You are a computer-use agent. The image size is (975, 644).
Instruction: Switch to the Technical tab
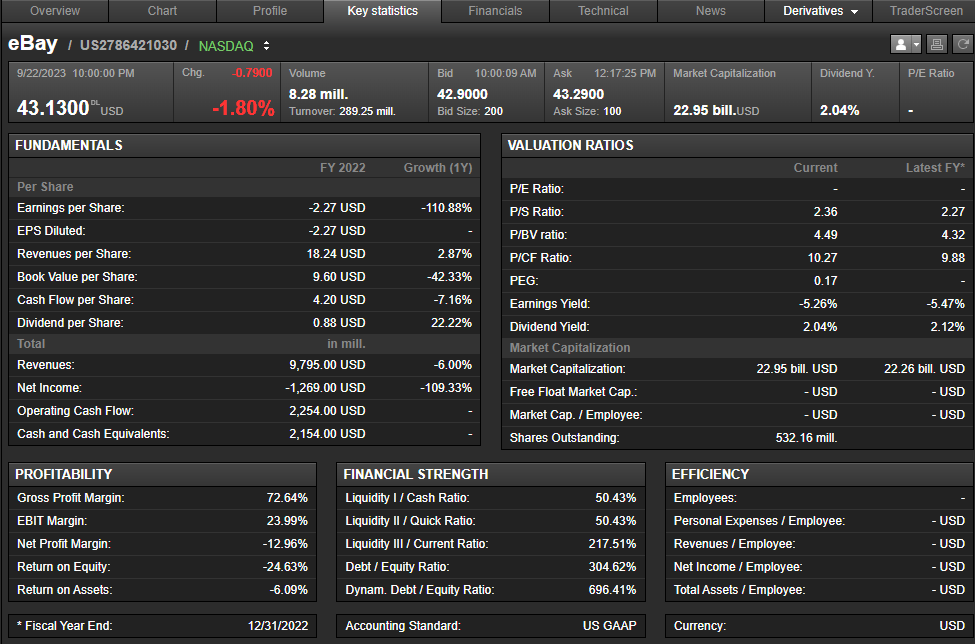[603, 11]
